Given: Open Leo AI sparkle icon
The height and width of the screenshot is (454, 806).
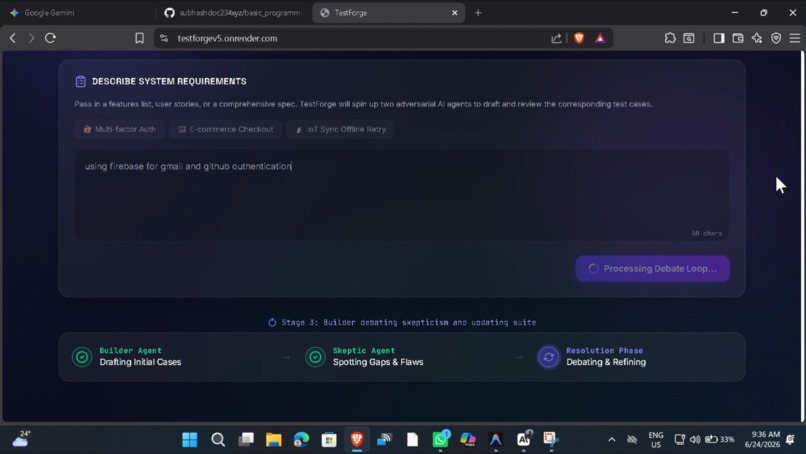Looking at the screenshot, I should point(757,38).
